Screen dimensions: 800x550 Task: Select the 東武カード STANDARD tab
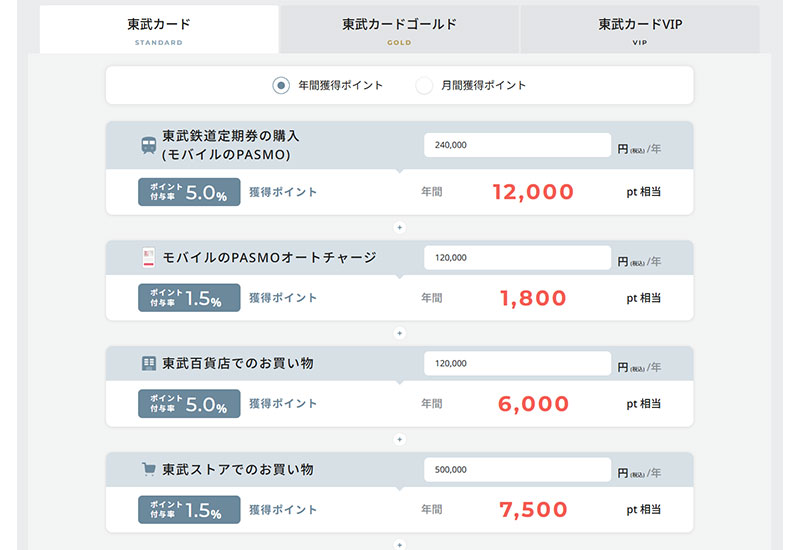coord(159,29)
